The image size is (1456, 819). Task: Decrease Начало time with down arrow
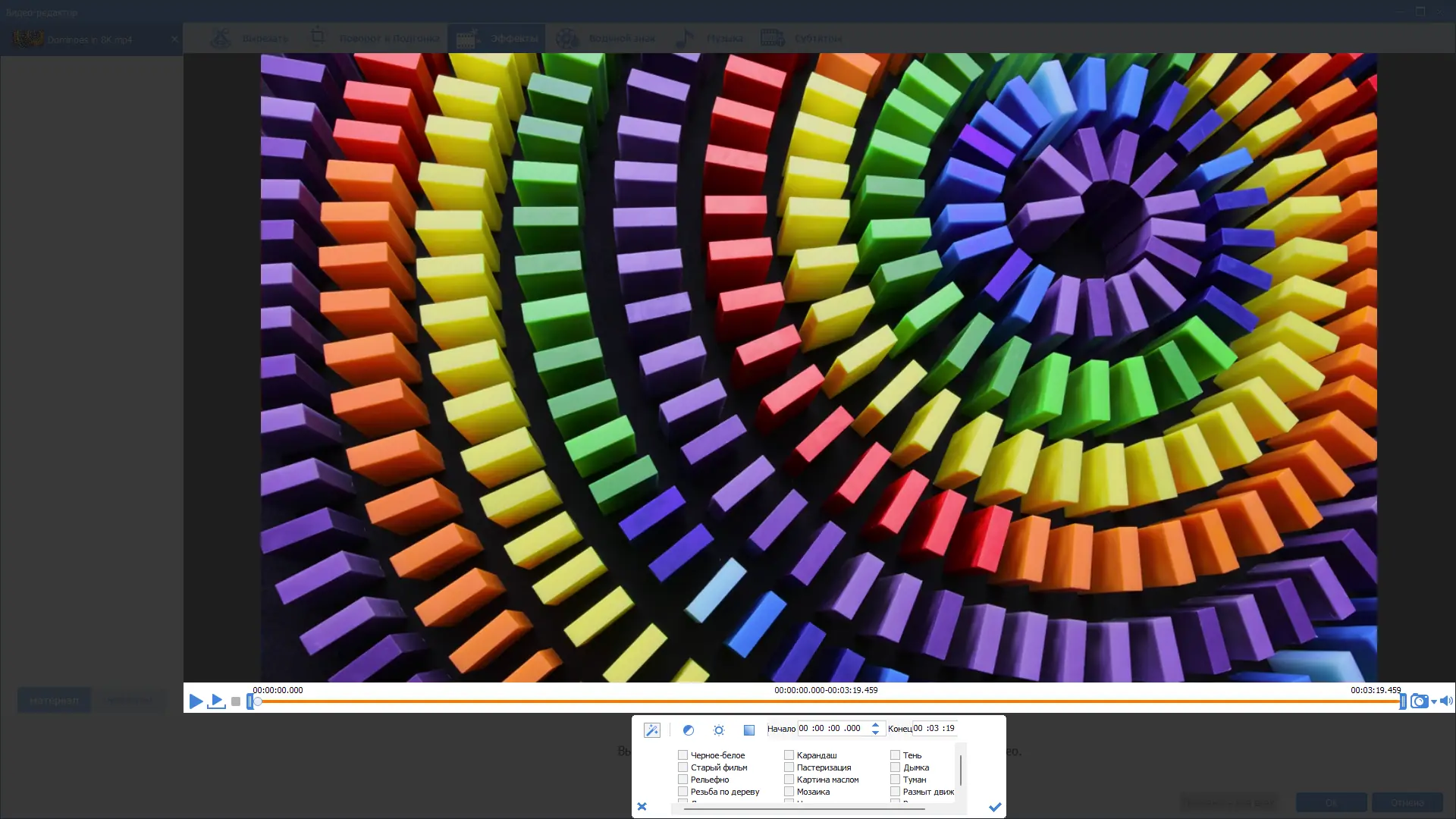(x=875, y=733)
